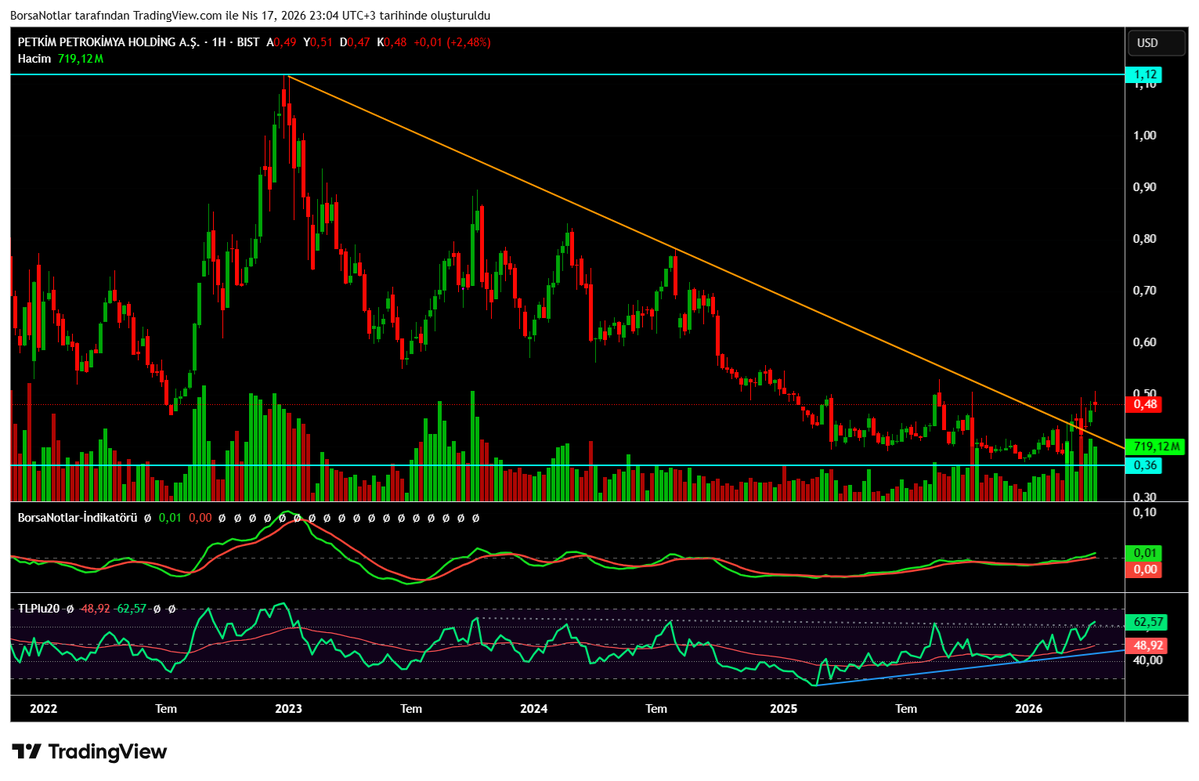Click the +0,01 (+2,48%) change value
This screenshot has width=1199, height=781.
[x=452, y=43]
